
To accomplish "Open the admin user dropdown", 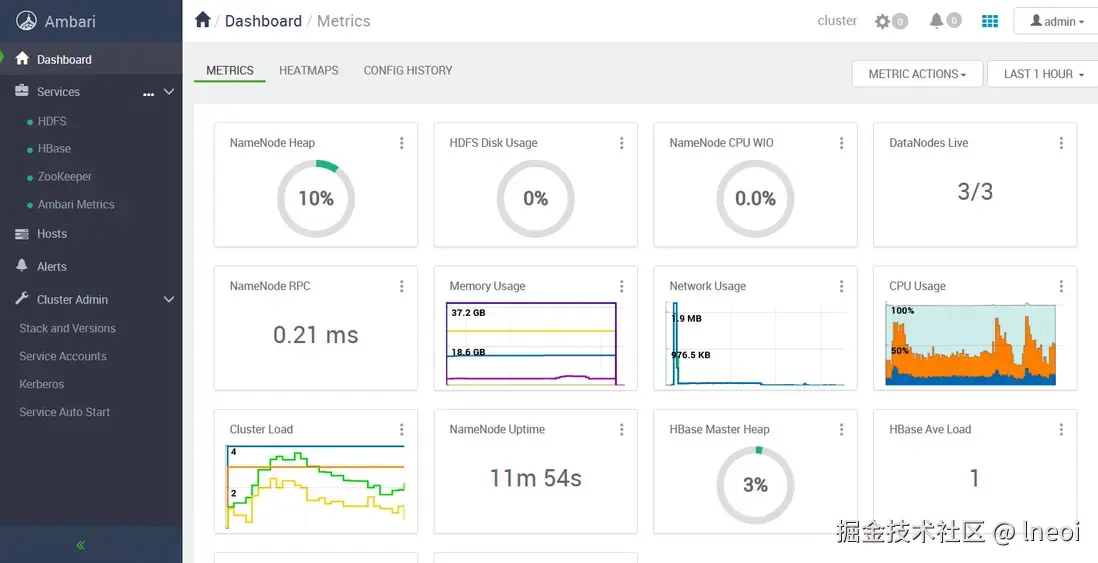I will [1057, 21].
